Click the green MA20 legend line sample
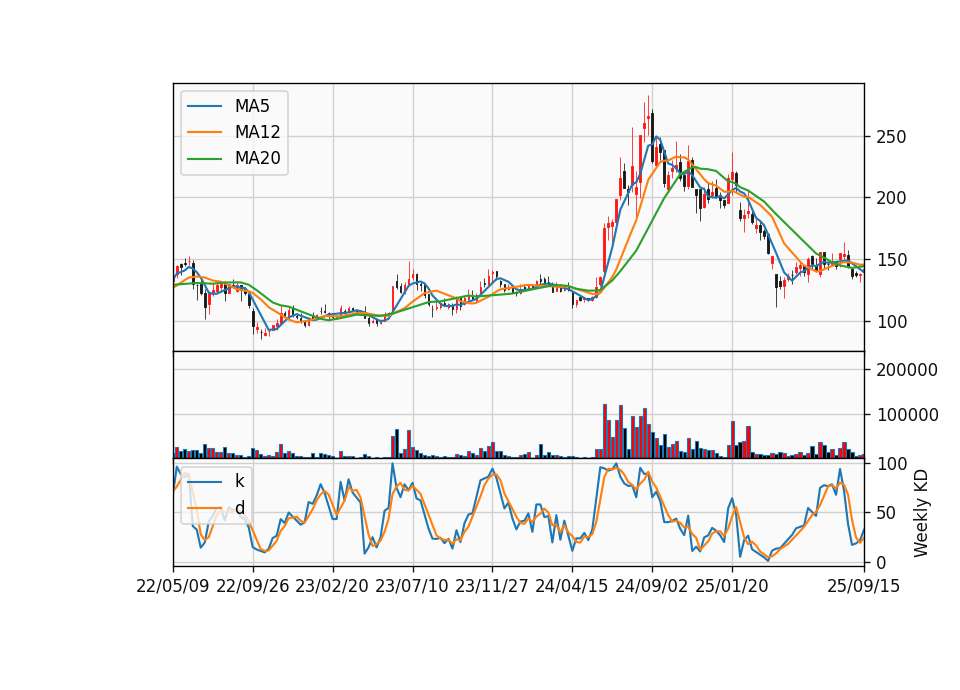The width and height of the screenshot is (960, 690). pyautogui.click(x=205, y=158)
